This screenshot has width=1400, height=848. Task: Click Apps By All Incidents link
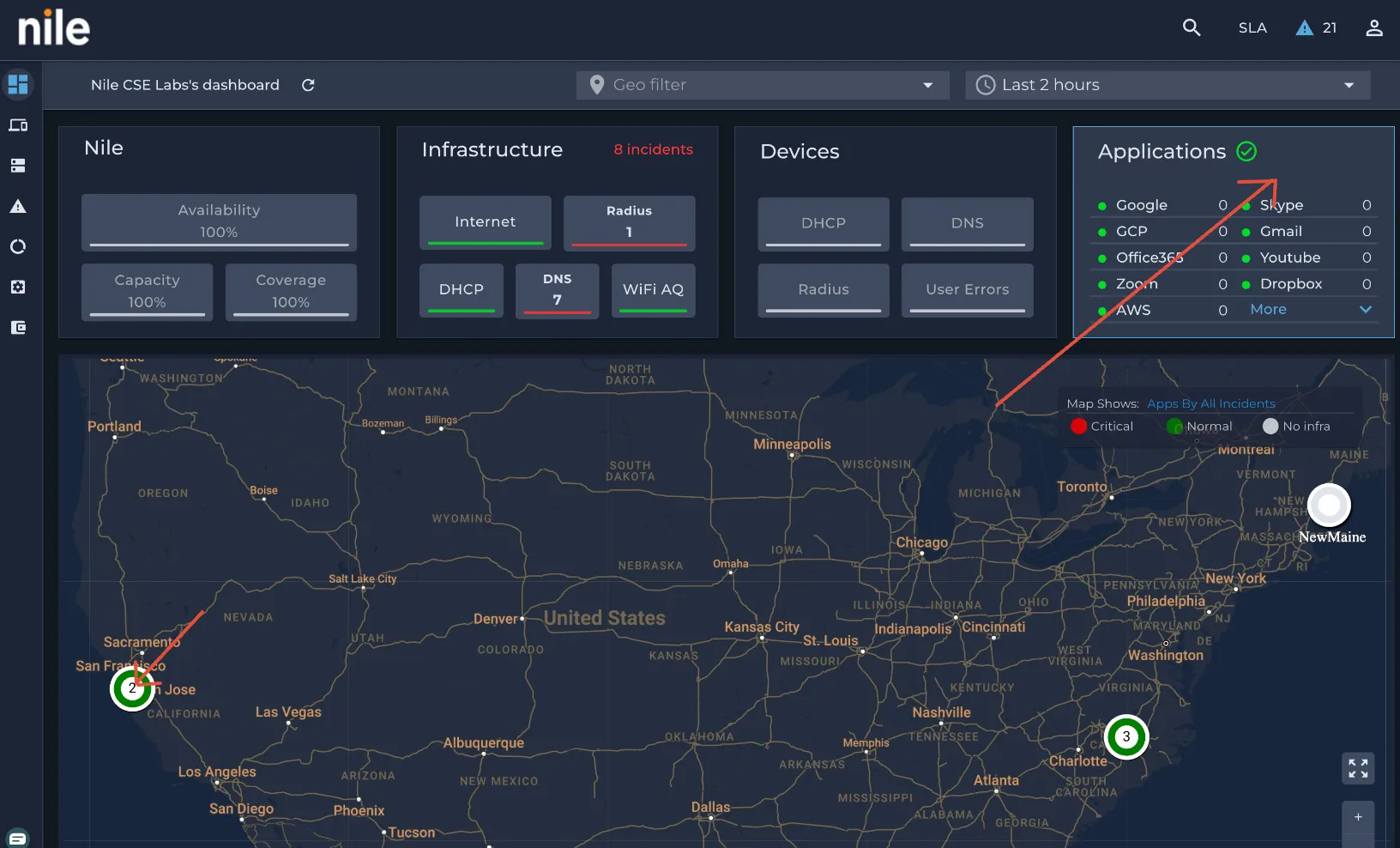pyautogui.click(x=1211, y=403)
